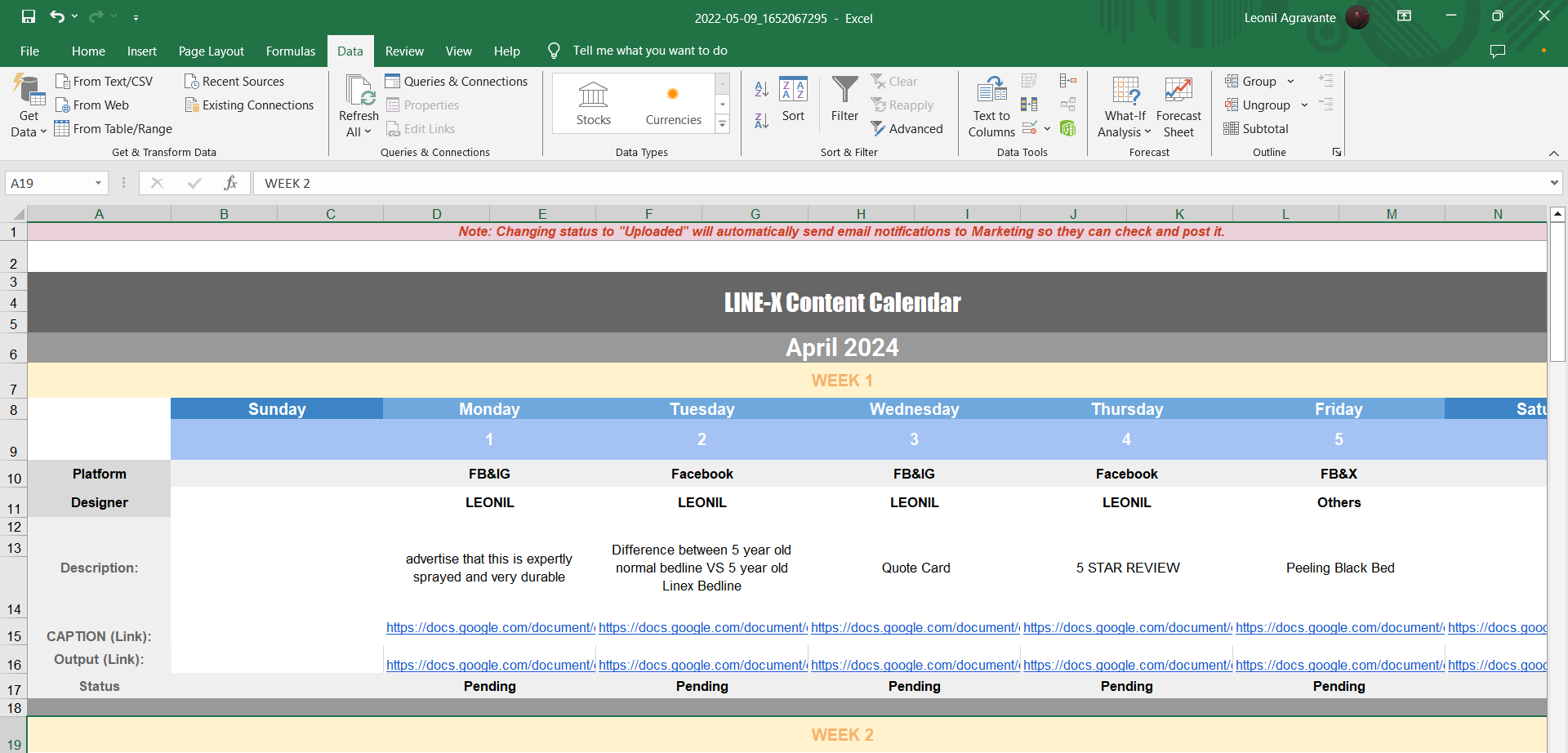Open Advanced filter options
The image size is (1568, 753).
click(906, 129)
